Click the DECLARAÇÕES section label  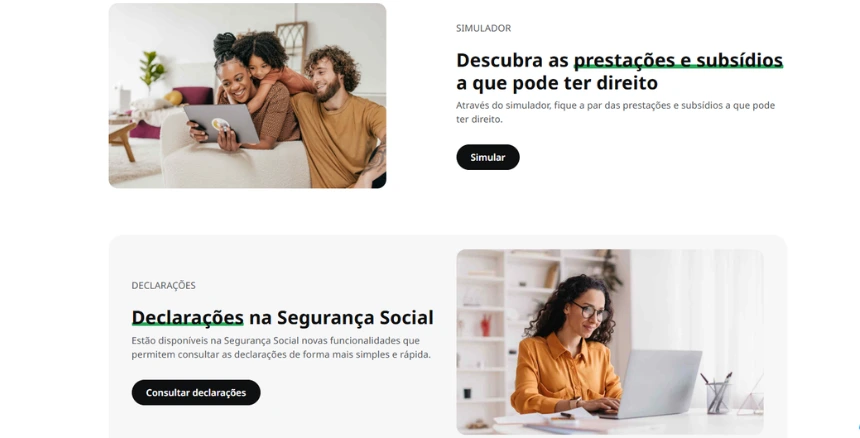click(163, 285)
